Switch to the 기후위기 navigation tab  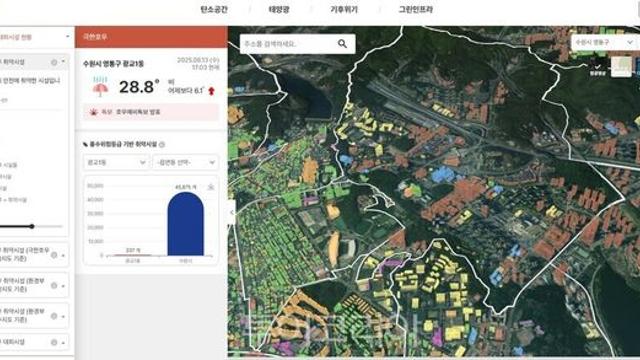tap(344, 9)
